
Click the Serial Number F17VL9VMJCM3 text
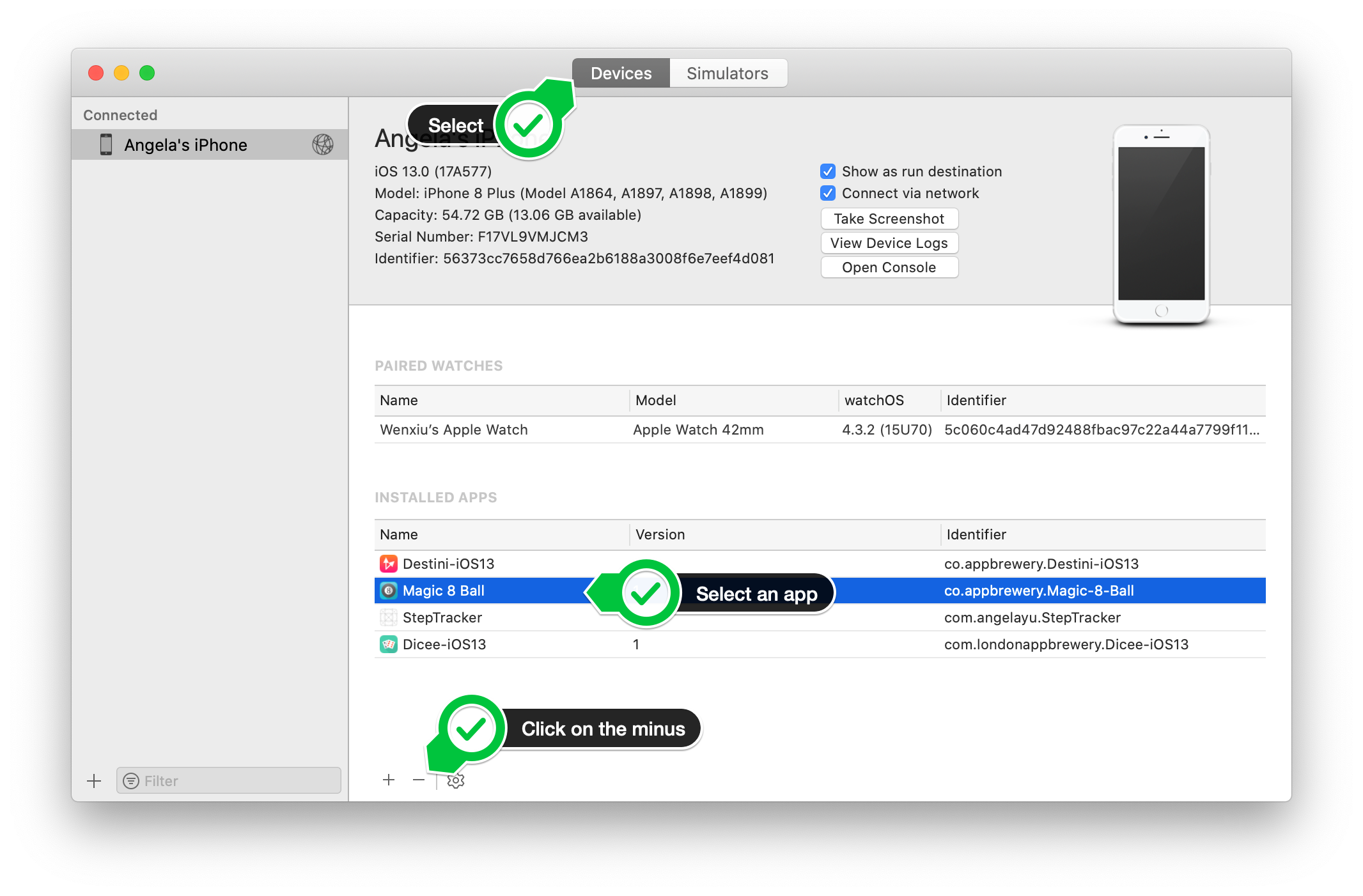tap(481, 236)
